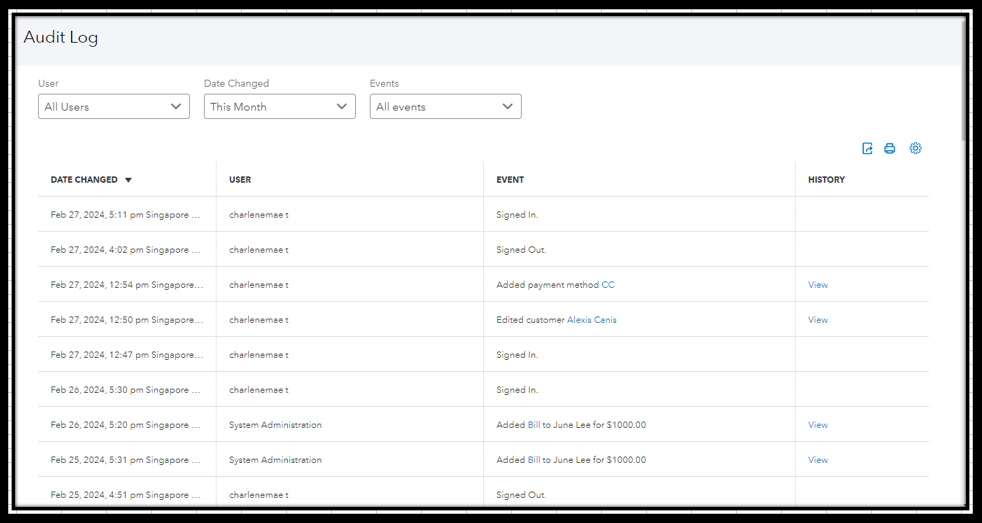982x523 pixels.
Task: Click charlenemae t in the 5:11 pm row
Action: tap(259, 215)
